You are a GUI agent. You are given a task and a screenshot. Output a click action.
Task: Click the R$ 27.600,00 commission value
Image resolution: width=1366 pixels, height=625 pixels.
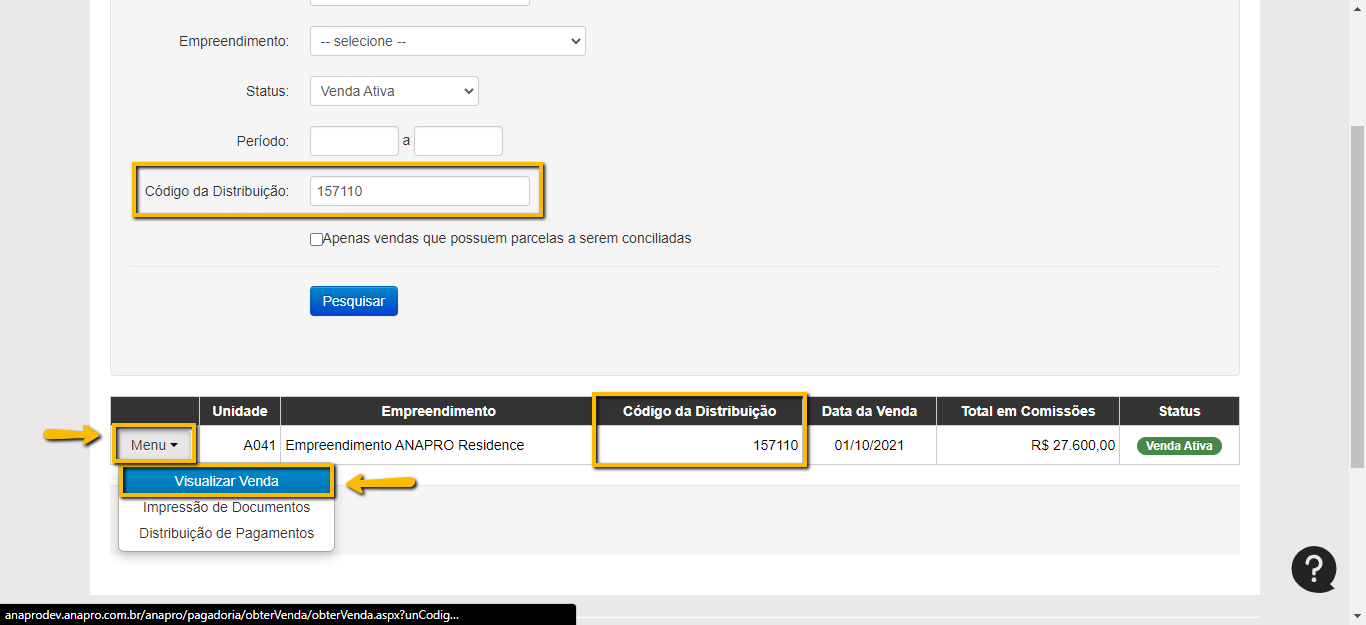pyautogui.click(x=1072, y=445)
